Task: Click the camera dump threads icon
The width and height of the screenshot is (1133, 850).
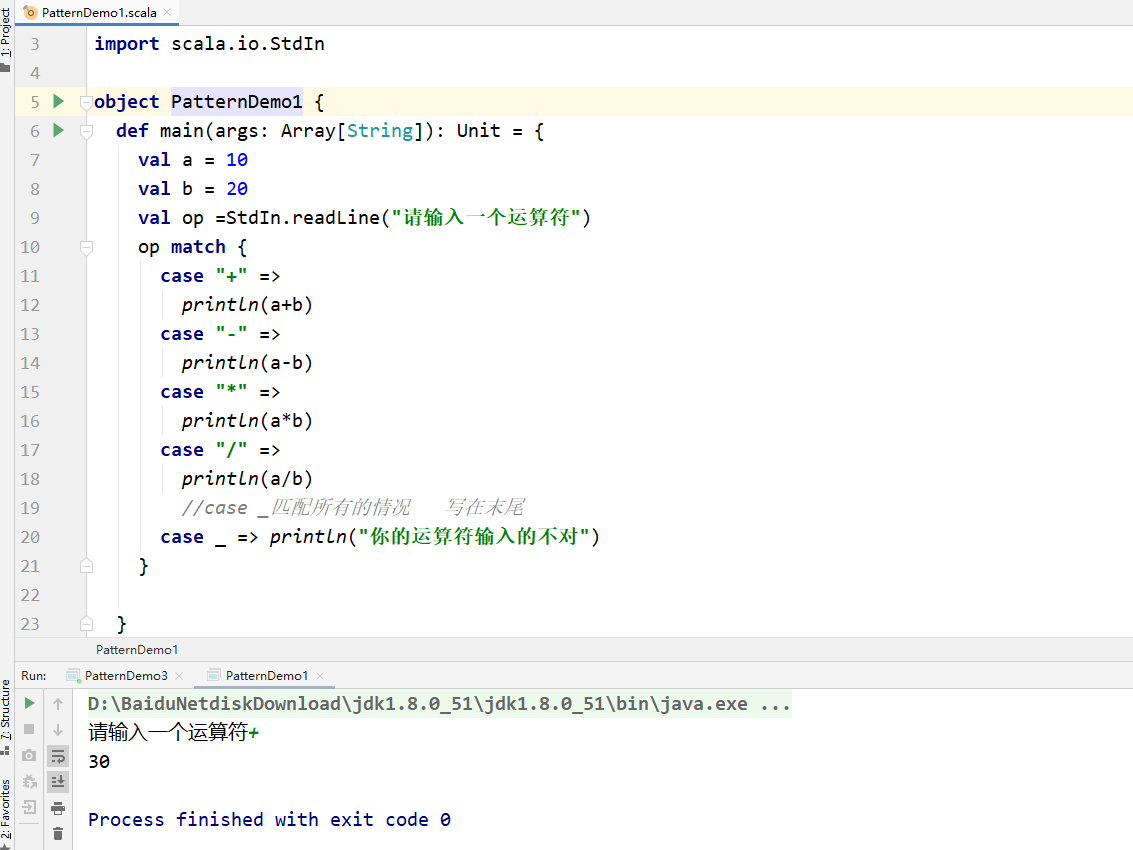Action: pyautogui.click(x=29, y=755)
